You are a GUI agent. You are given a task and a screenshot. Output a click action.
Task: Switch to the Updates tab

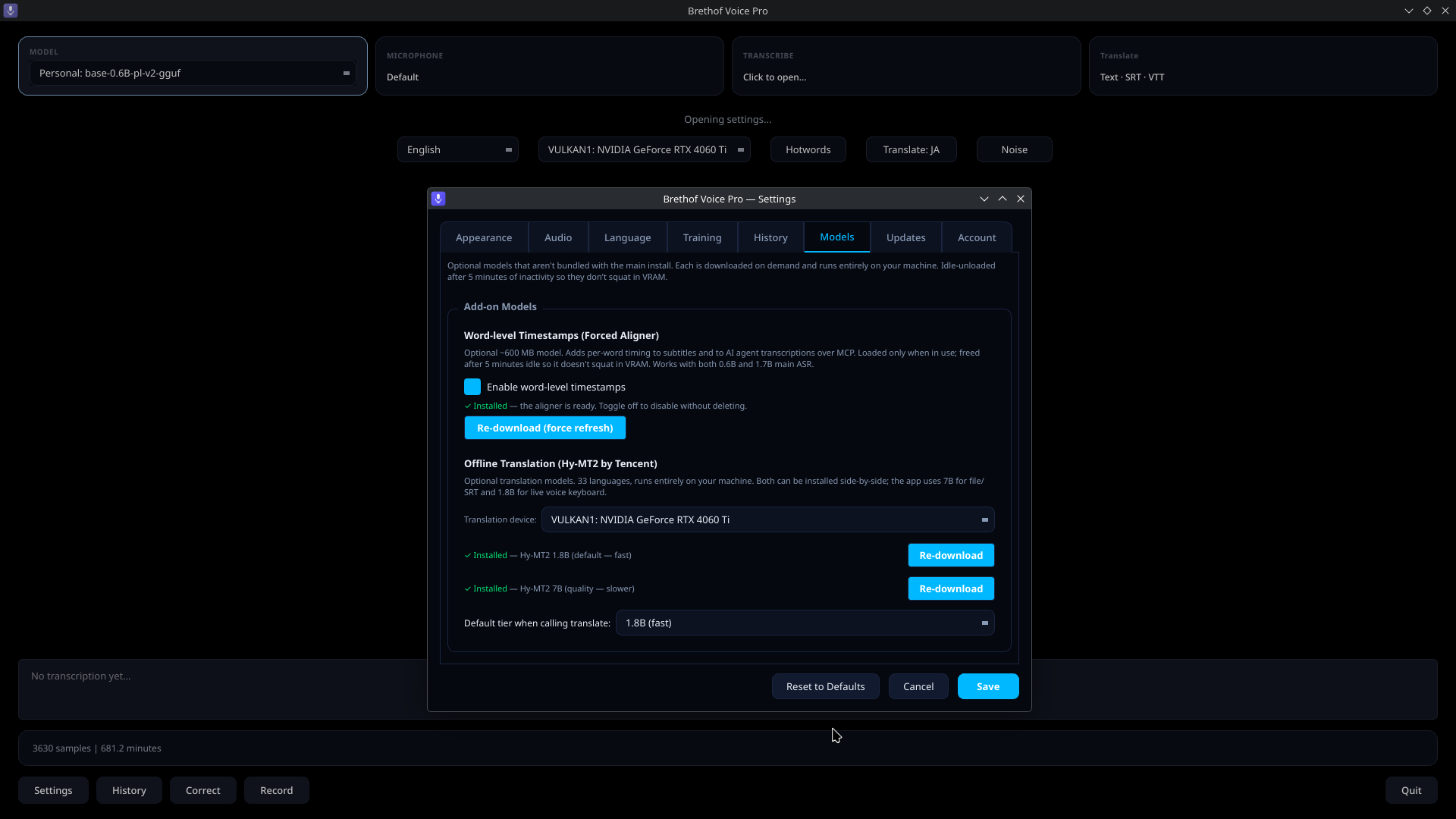pyautogui.click(x=906, y=237)
